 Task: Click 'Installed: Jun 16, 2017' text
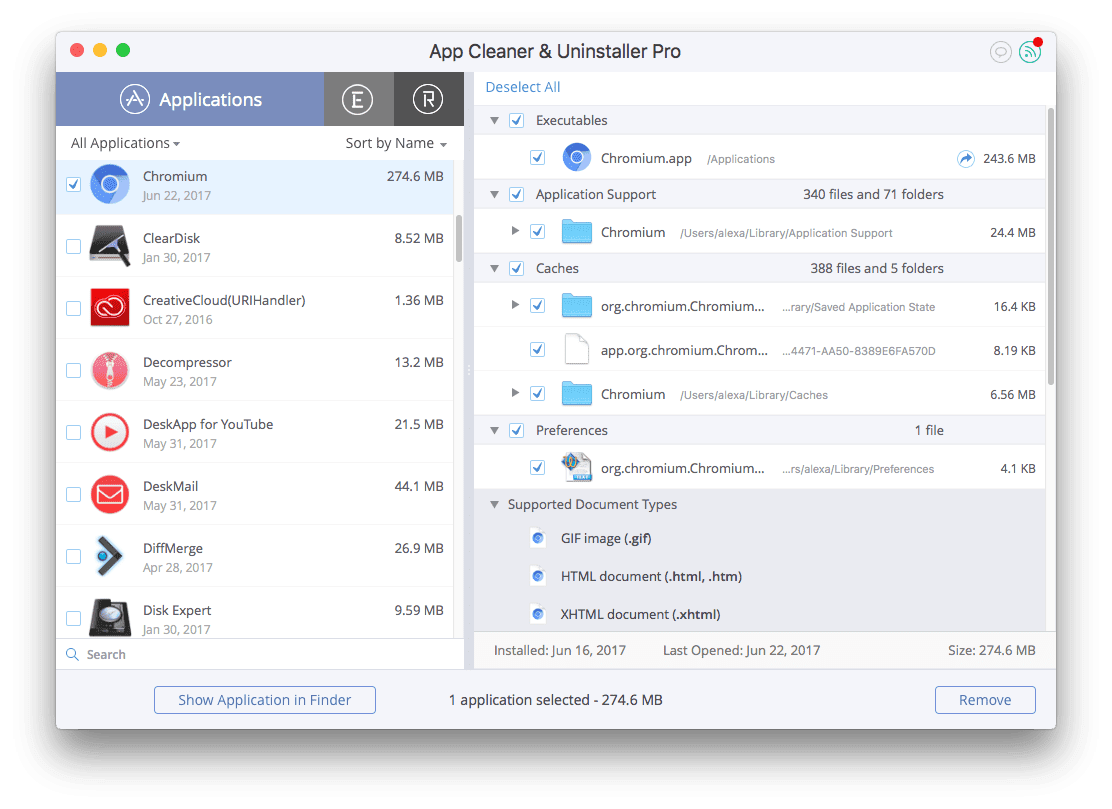pyautogui.click(x=560, y=650)
